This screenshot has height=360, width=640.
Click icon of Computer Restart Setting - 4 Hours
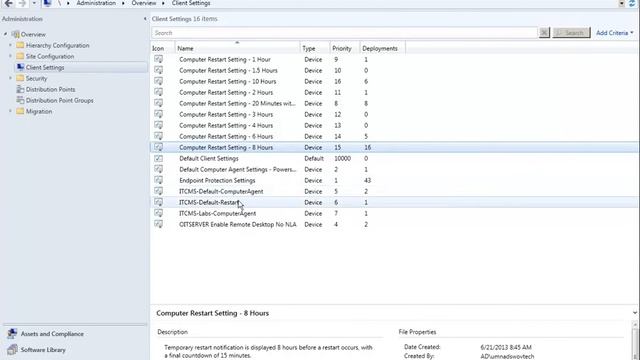[x=158, y=125]
